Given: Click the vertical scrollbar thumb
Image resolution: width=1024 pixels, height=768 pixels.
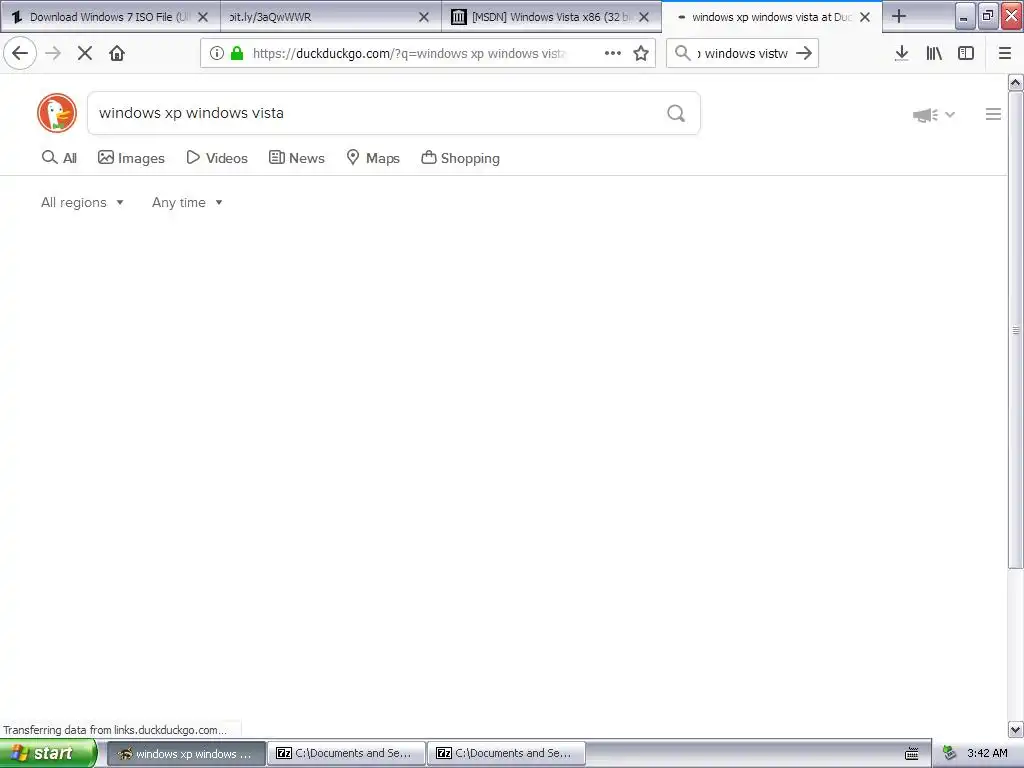Looking at the screenshot, I should (x=1016, y=330).
